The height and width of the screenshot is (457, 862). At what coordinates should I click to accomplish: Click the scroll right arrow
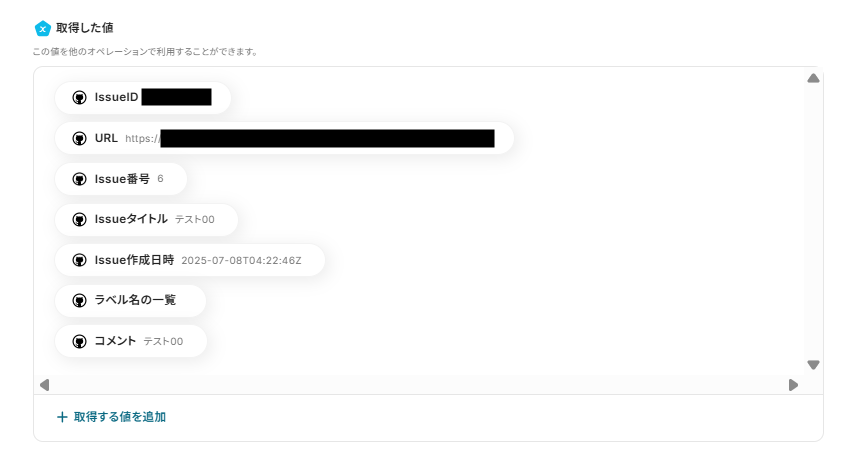pos(793,385)
